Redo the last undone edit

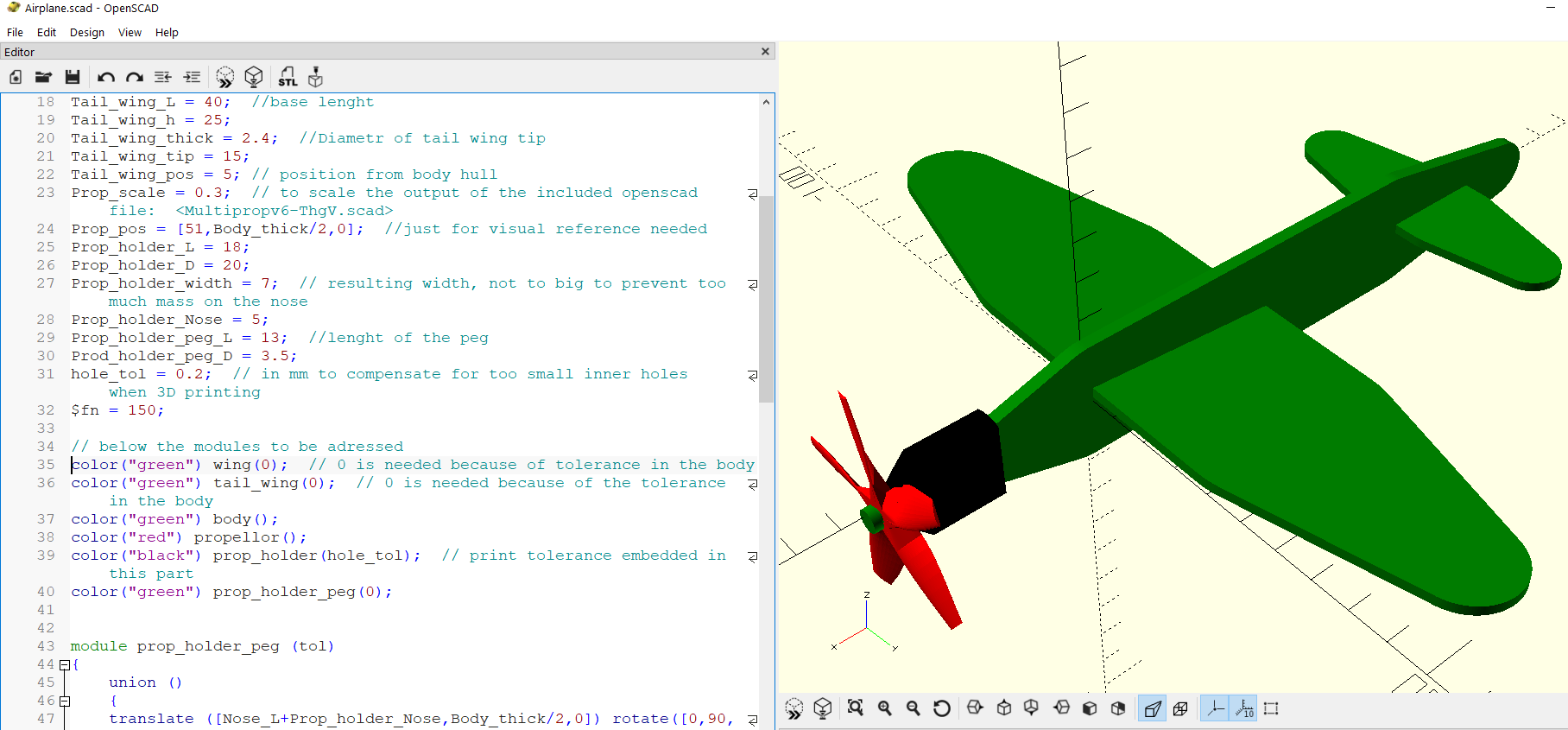(134, 77)
